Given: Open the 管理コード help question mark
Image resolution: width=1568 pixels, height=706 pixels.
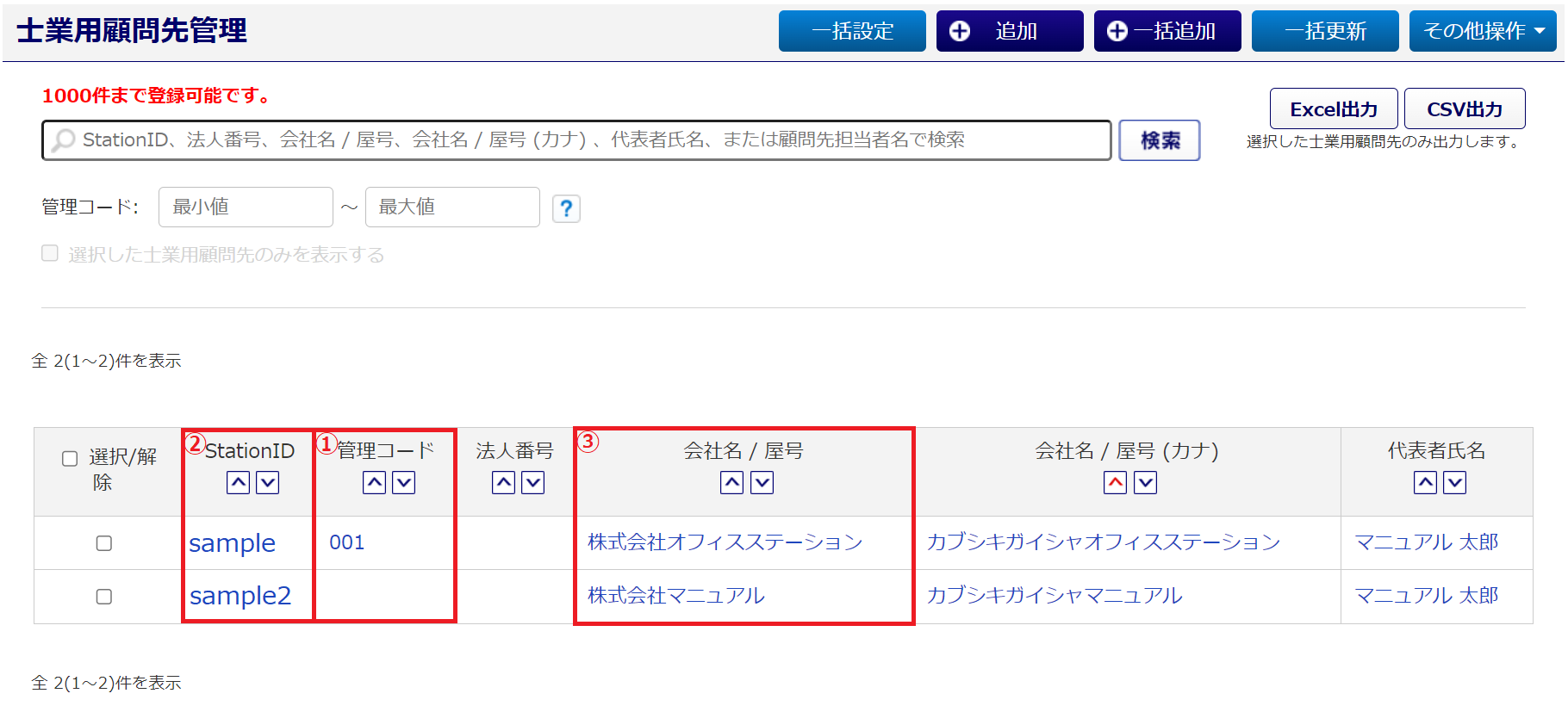Looking at the screenshot, I should [566, 208].
